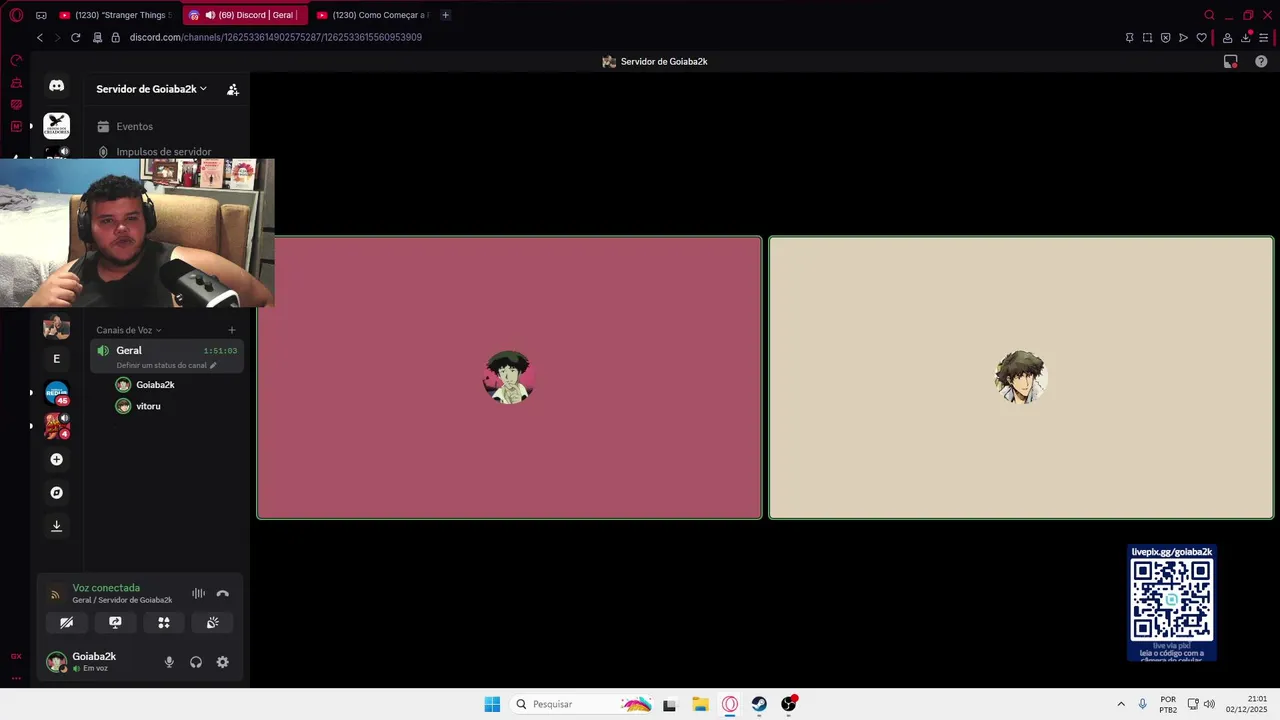This screenshot has height=720, width=1280.
Task: Add page to bookmarks heart
Action: [x=1201, y=38]
